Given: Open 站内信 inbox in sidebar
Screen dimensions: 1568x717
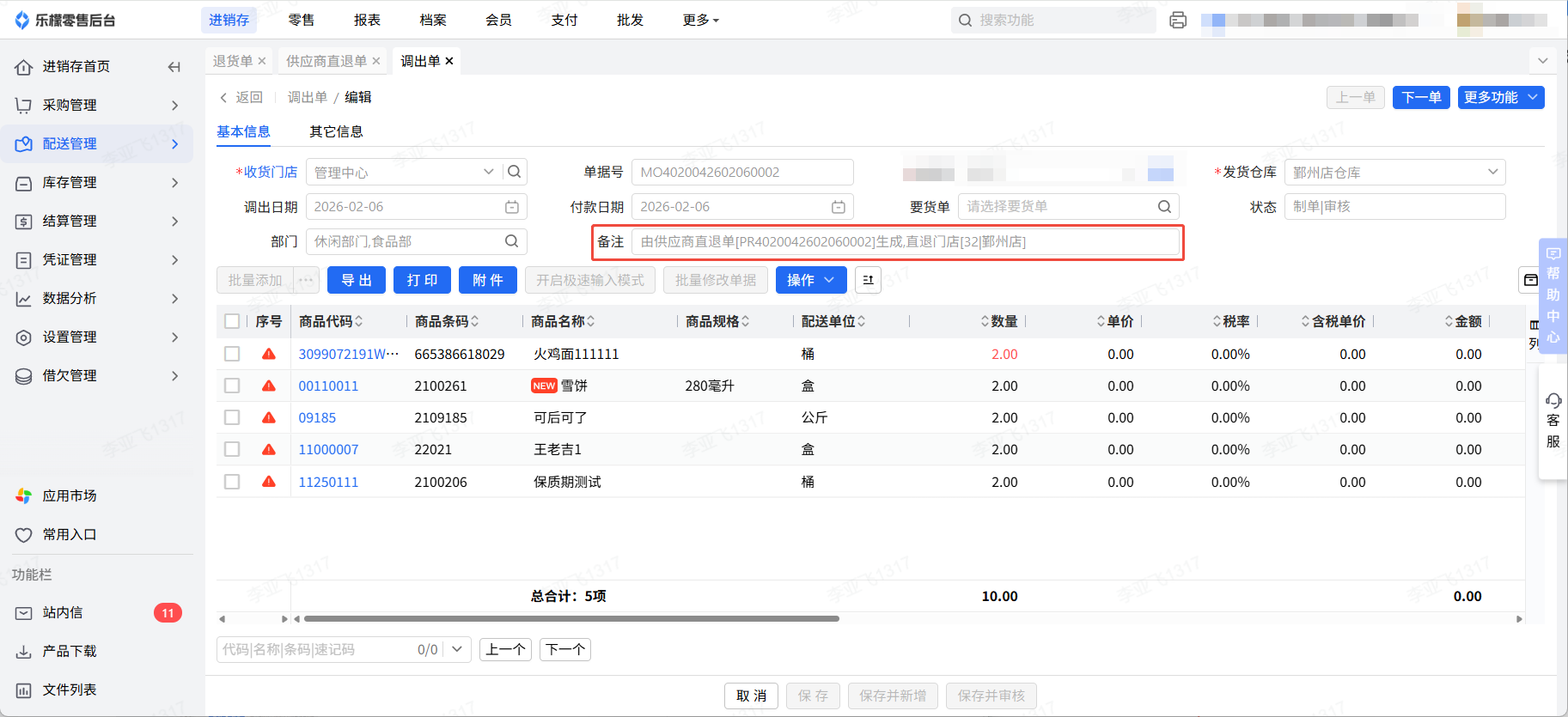Looking at the screenshot, I should coord(64,612).
